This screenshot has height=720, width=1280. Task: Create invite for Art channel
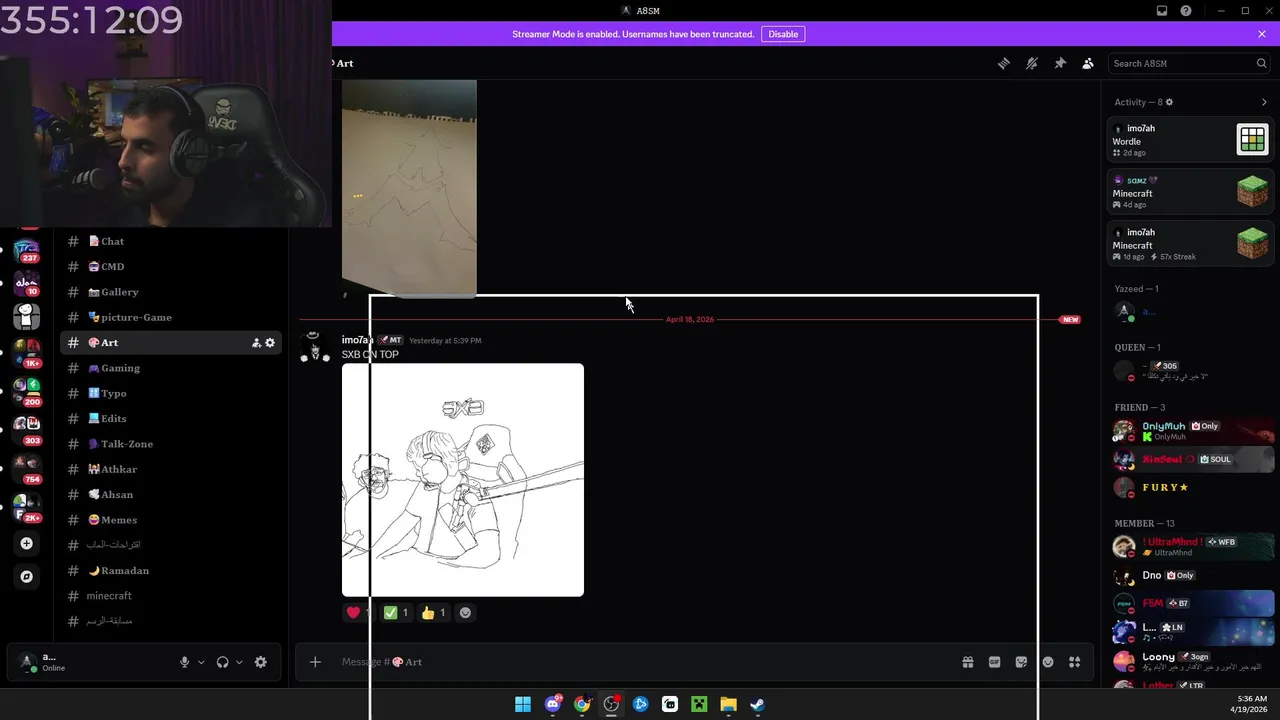pyautogui.click(x=256, y=343)
